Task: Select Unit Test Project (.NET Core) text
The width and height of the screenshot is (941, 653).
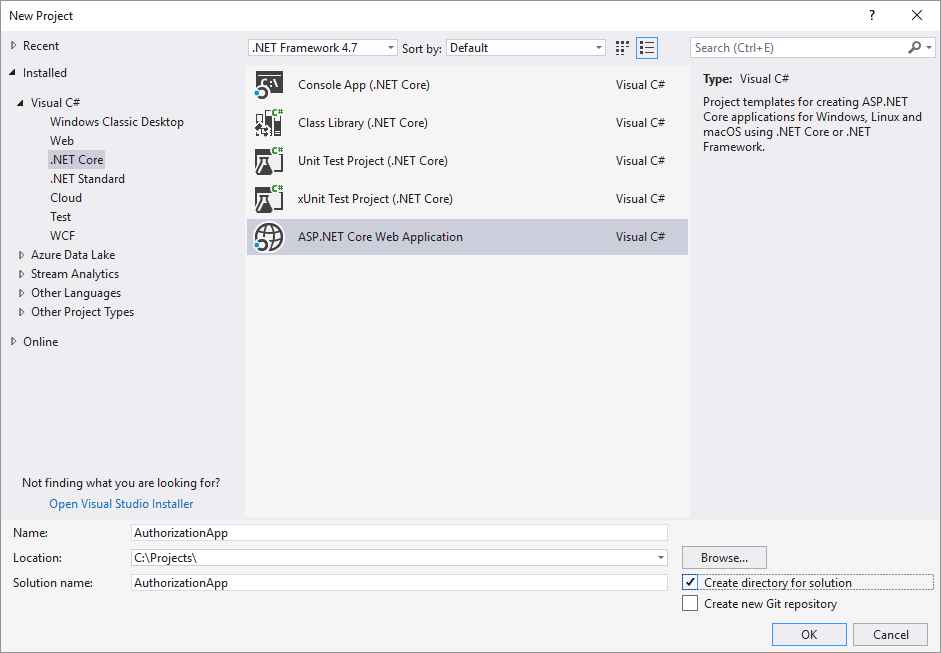Action: (373, 161)
